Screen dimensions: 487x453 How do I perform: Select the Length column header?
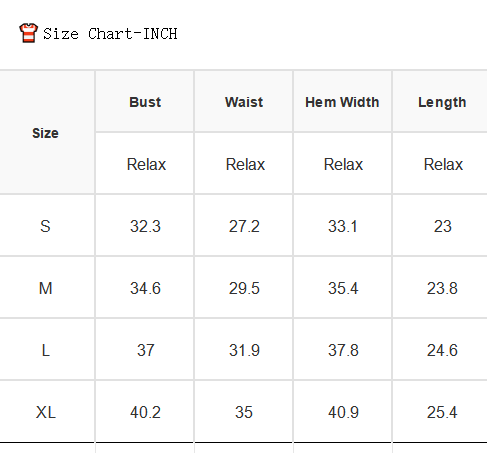click(x=442, y=102)
